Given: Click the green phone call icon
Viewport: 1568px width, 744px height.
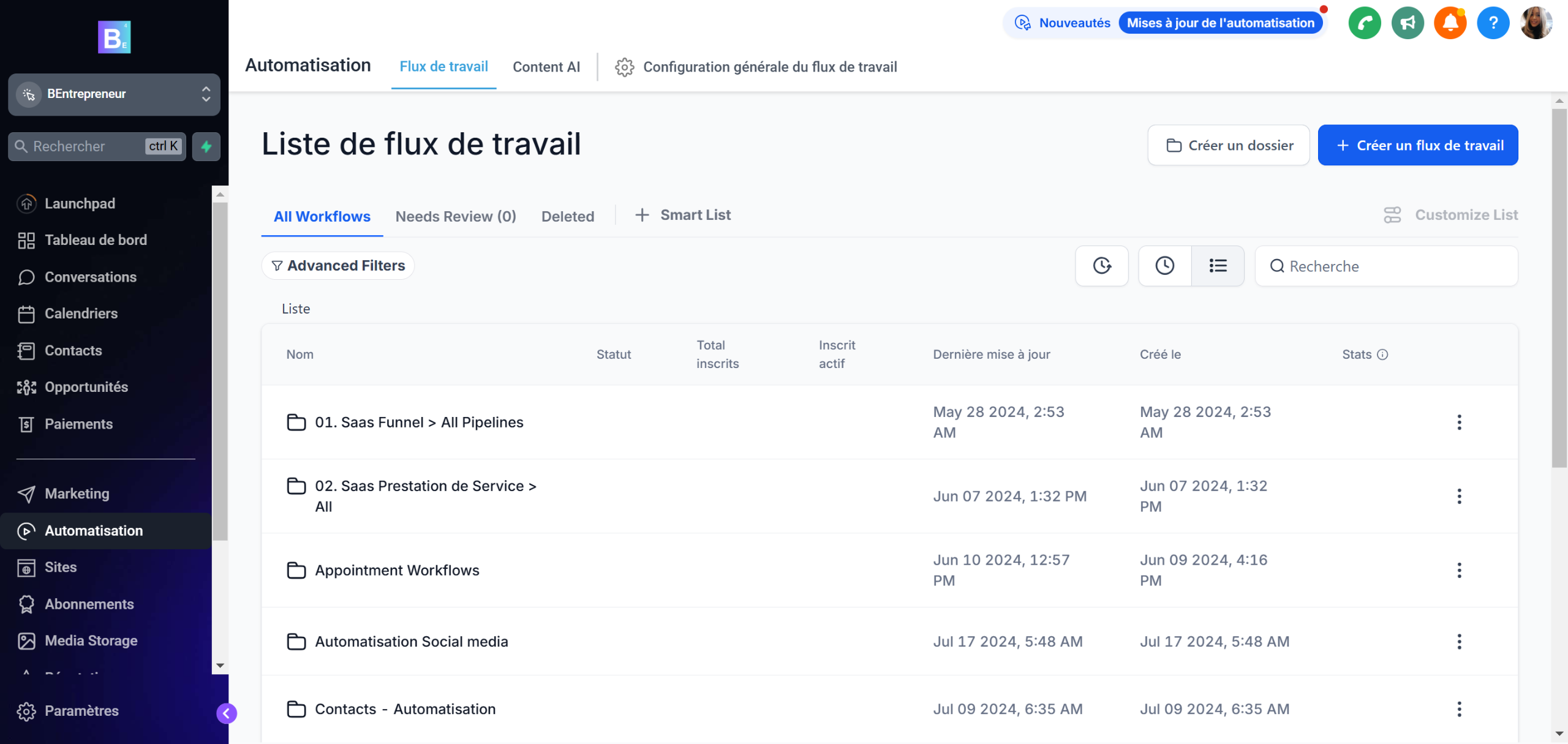Looking at the screenshot, I should [x=1365, y=23].
